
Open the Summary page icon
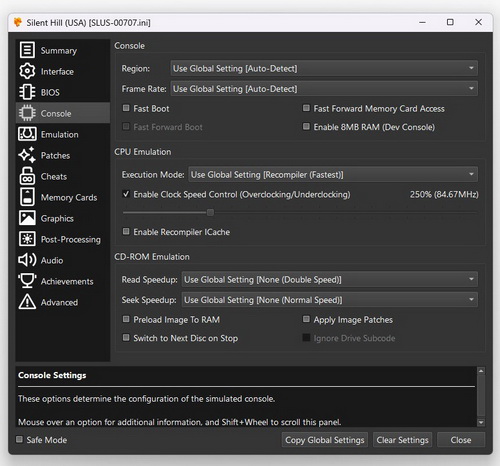click(27, 50)
